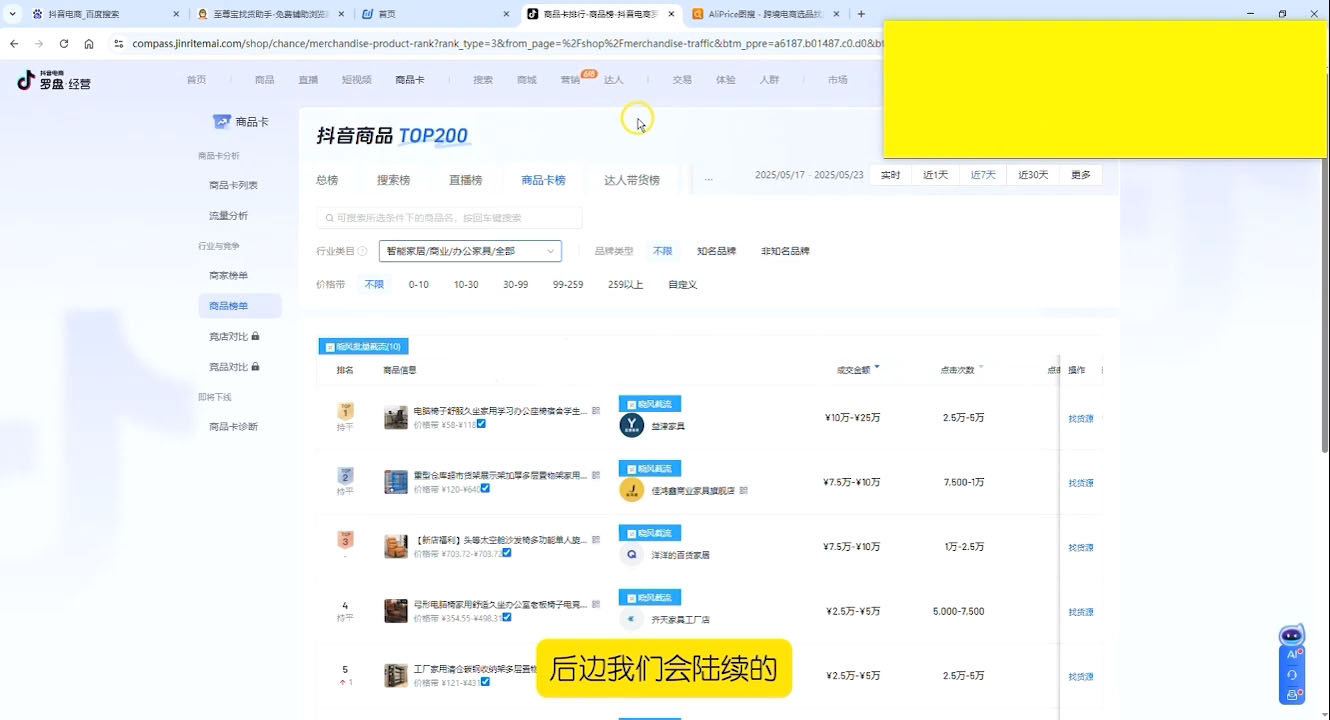Switch to 直播榜 tab
Screen dimensions: 1330x720
[x=465, y=180]
